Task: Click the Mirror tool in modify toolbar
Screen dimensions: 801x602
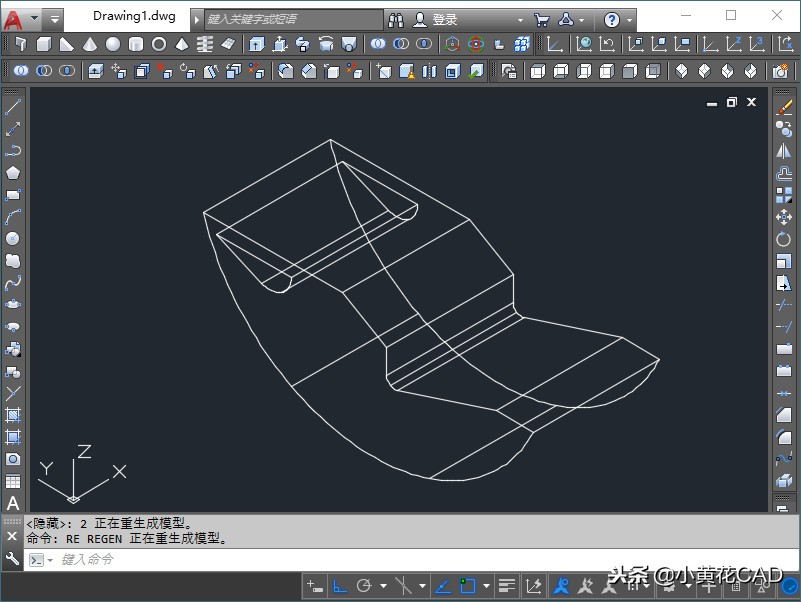Action: [x=784, y=151]
